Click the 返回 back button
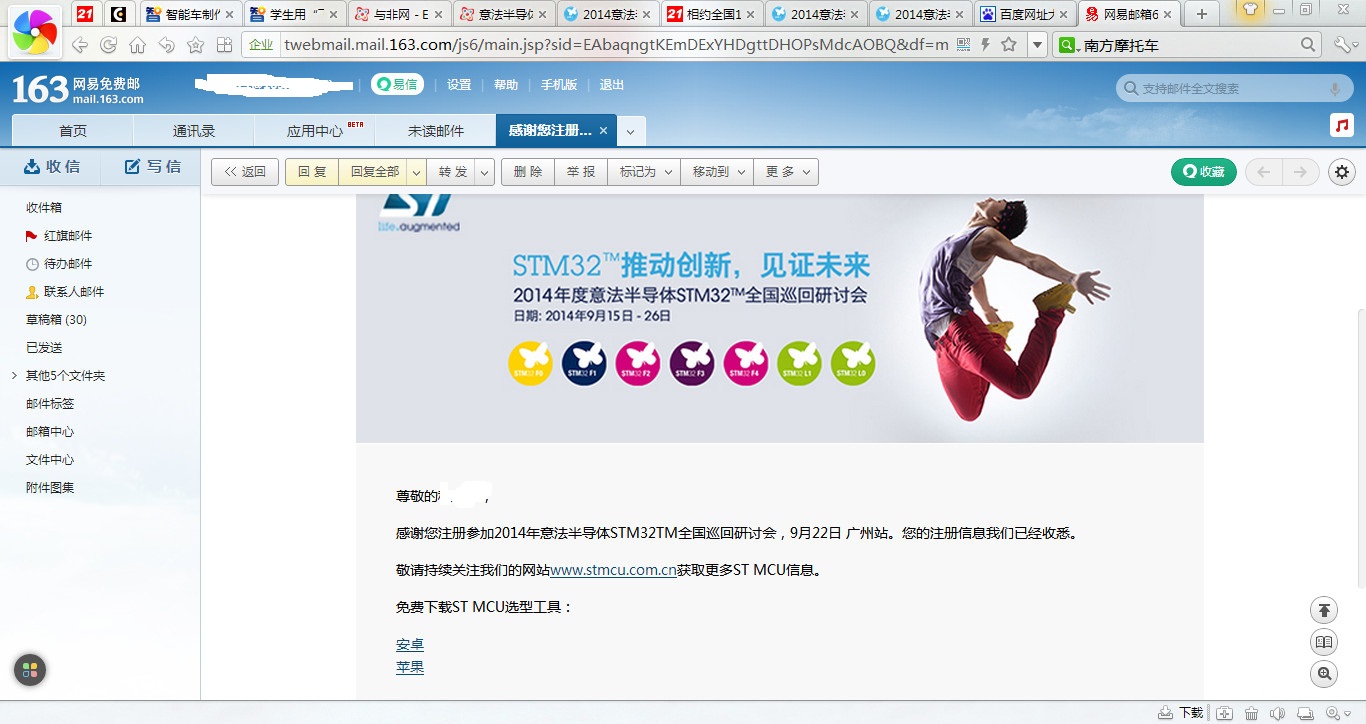The height and width of the screenshot is (724, 1366). [x=245, y=172]
